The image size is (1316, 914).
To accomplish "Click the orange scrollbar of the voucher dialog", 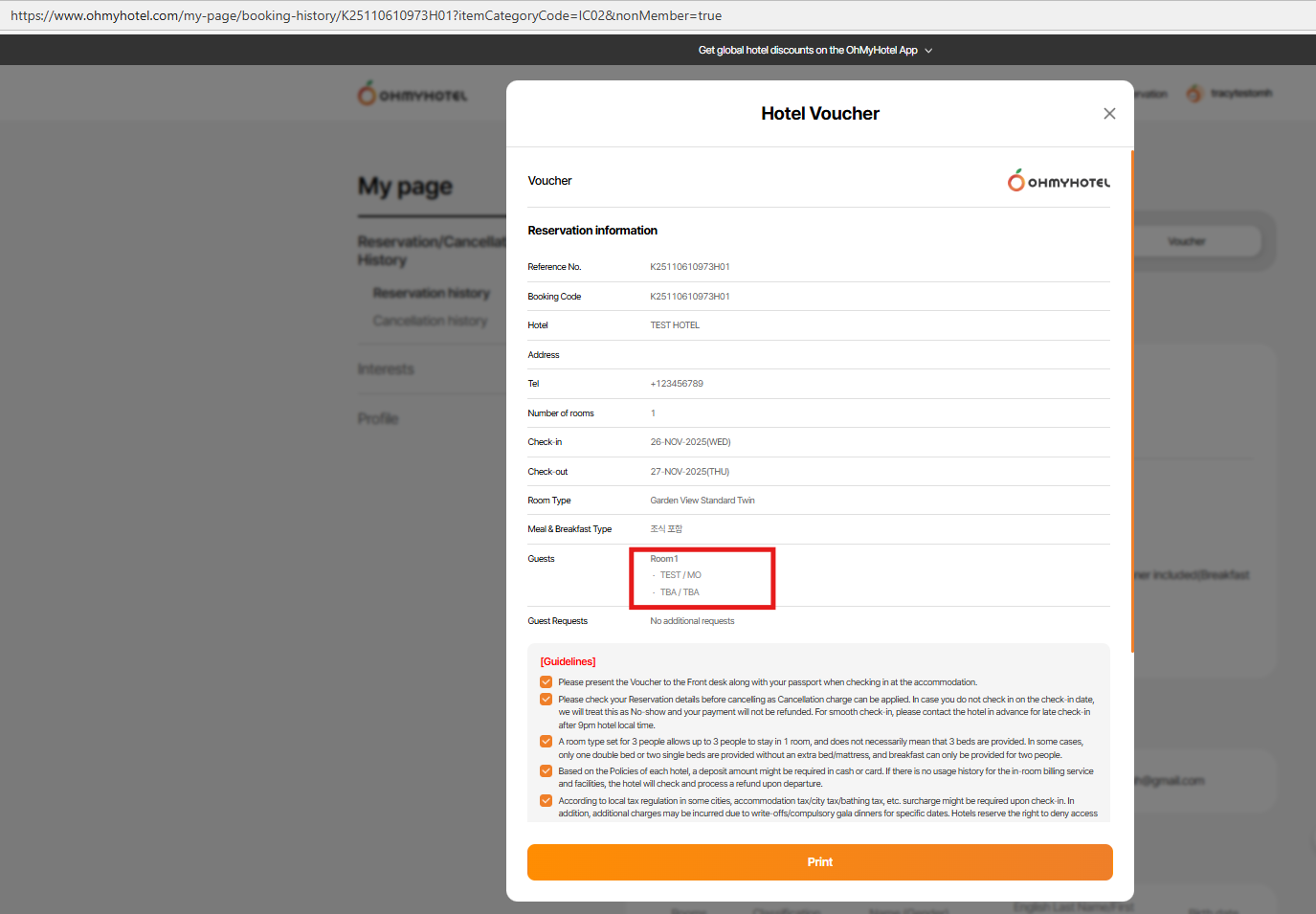I will tap(1132, 402).
